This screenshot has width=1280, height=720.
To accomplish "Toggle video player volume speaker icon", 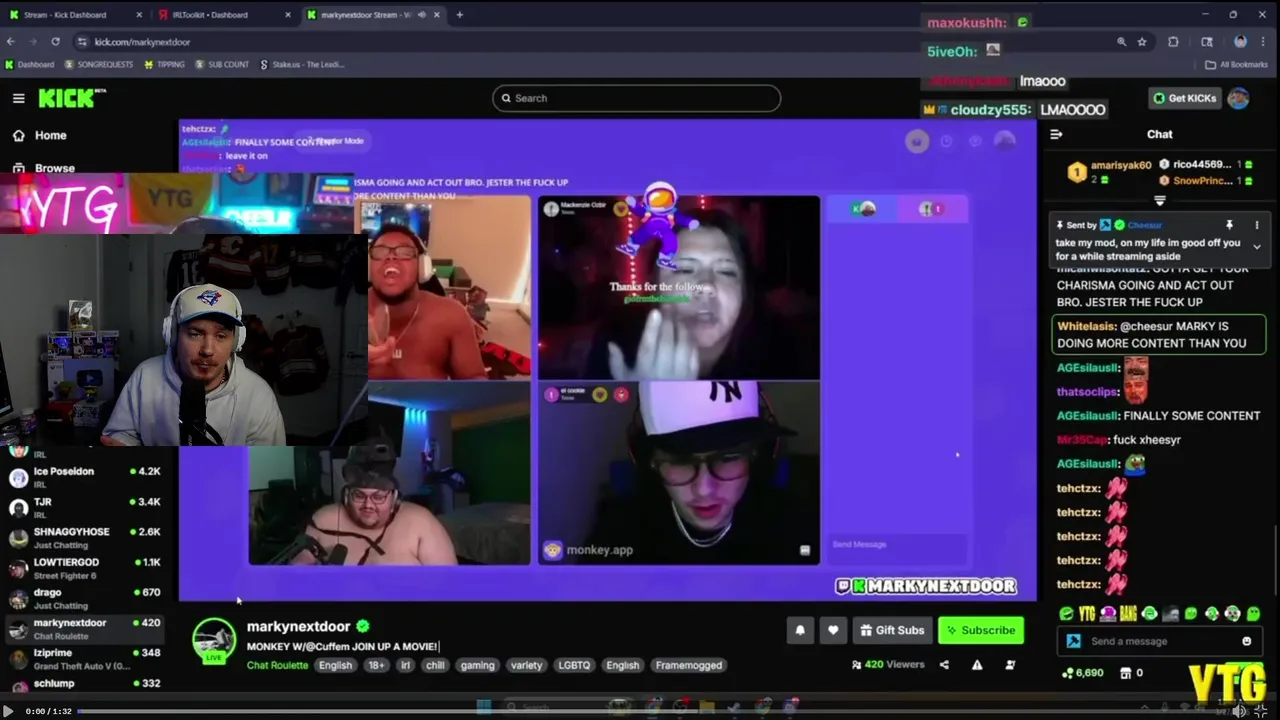I will coord(1238,711).
